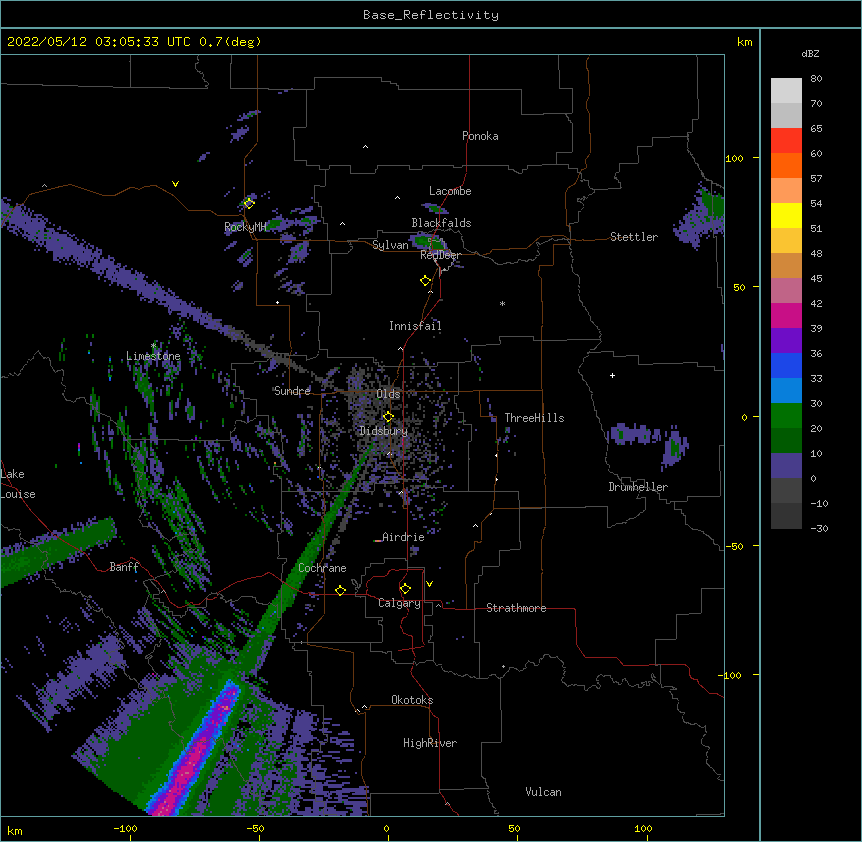
Task: Click the ThreeHills town label
Action: (534, 418)
